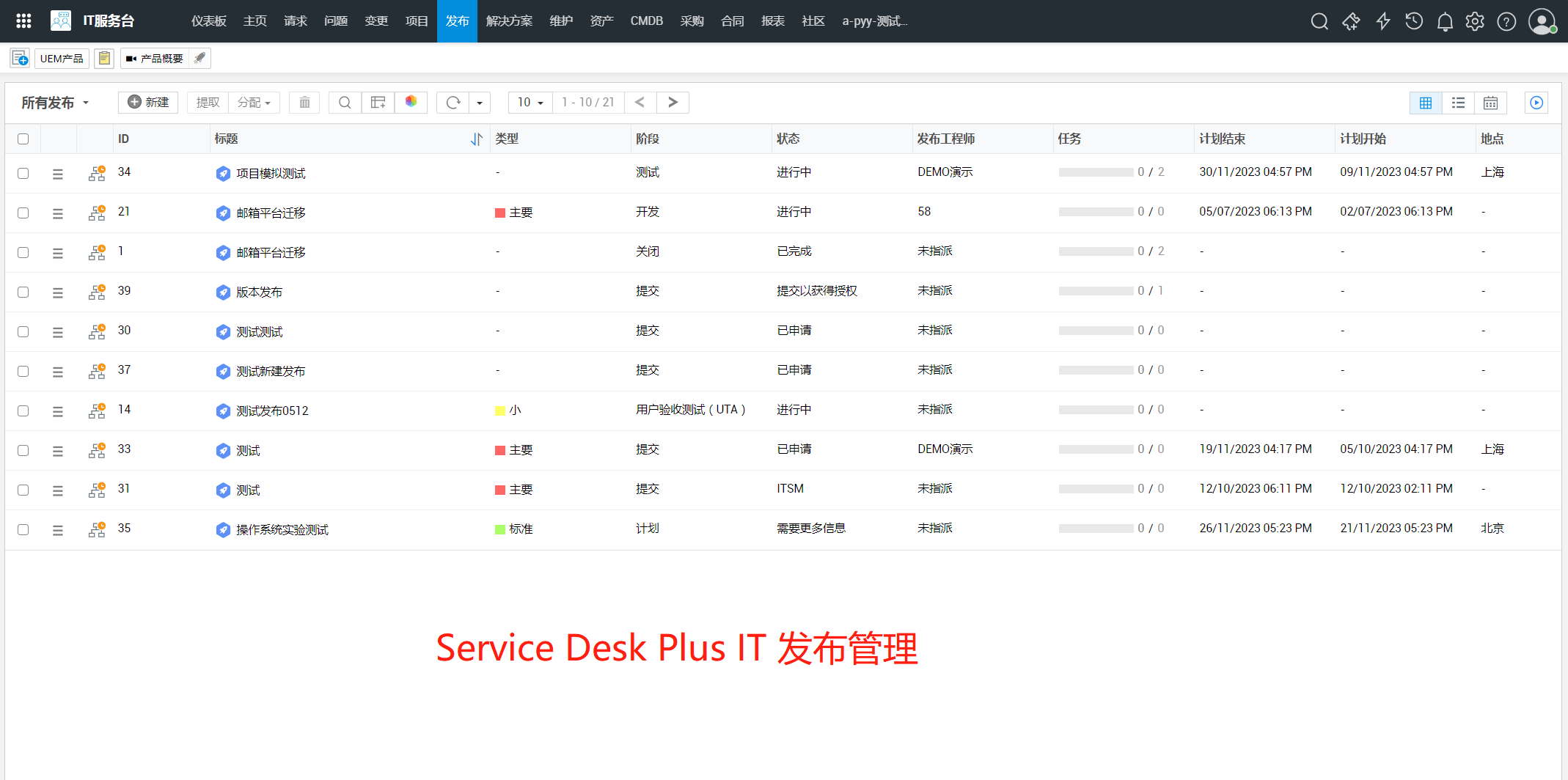Click the multicolor hexagon icon in toolbar

[411, 102]
